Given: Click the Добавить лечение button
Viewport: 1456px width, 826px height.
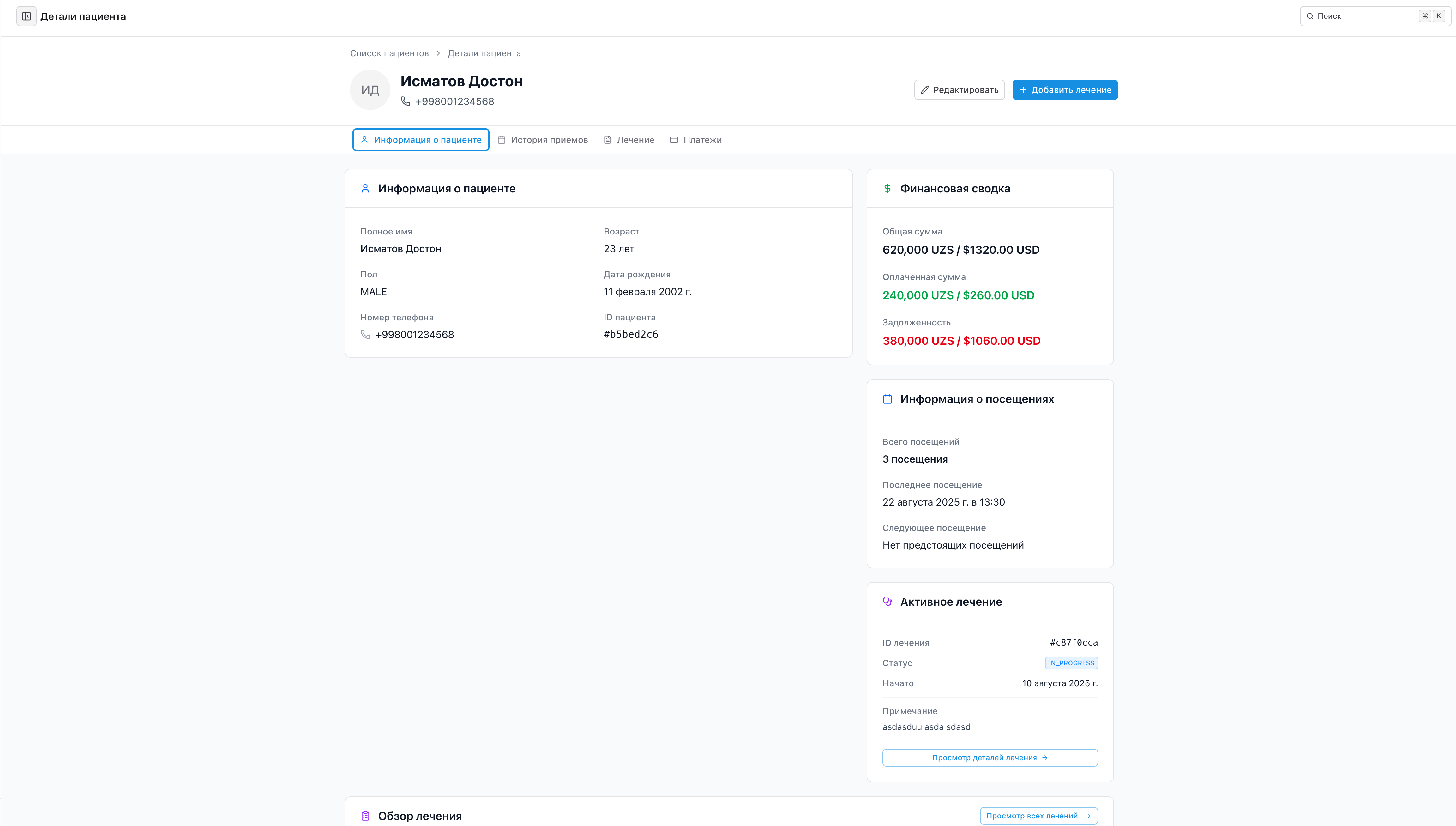Looking at the screenshot, I should 1065,90.
